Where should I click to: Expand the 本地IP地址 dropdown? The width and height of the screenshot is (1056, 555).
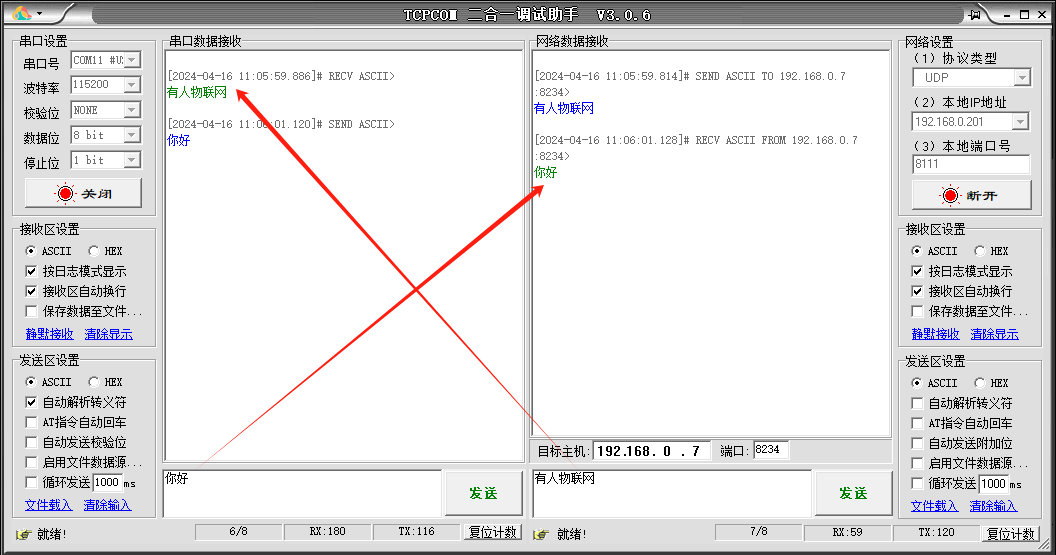(x=1020, y=122)
